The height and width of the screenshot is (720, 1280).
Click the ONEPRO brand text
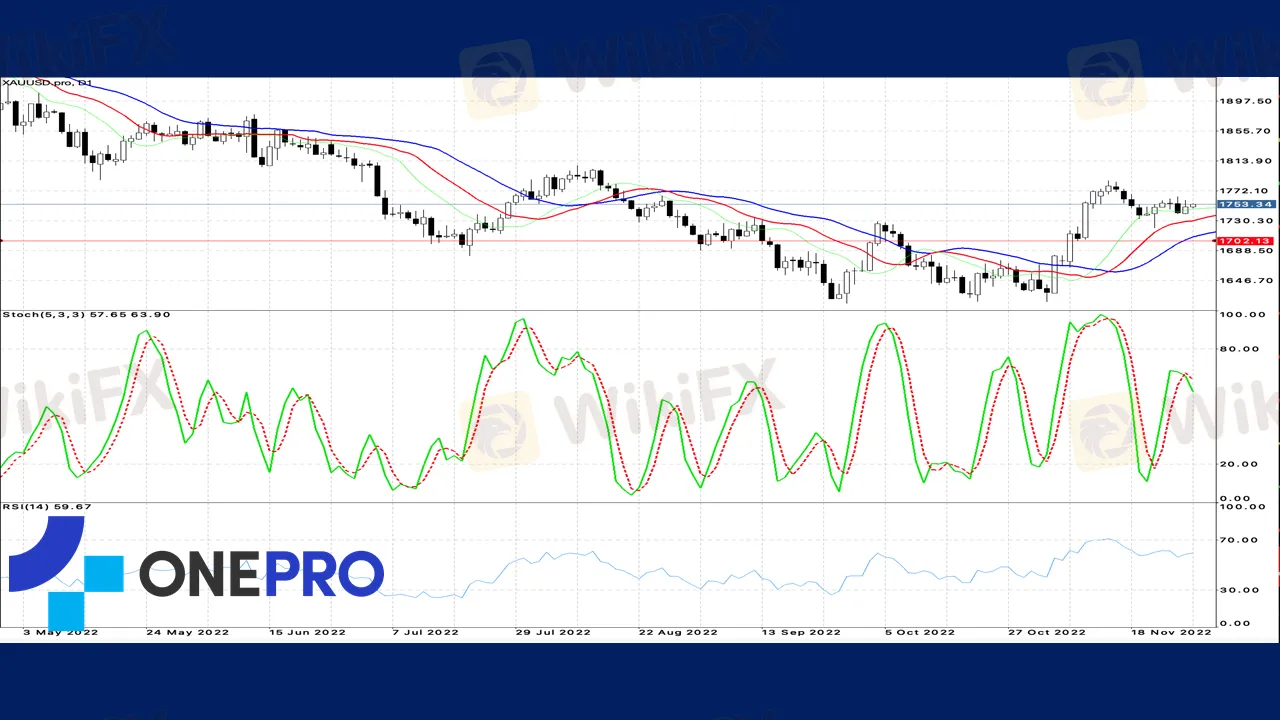[x=261, y=574]
